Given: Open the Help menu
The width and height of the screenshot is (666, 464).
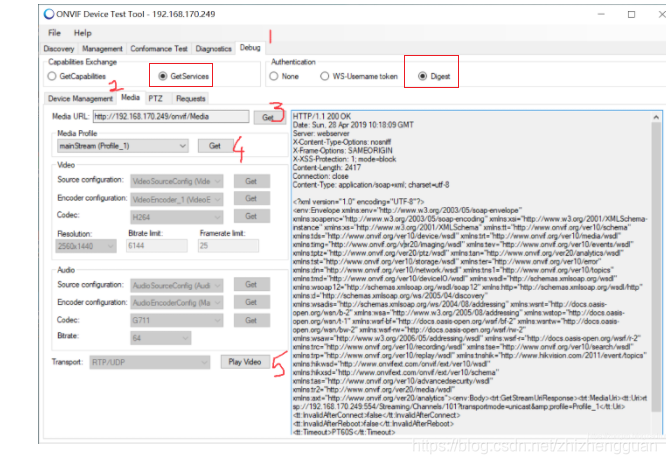Looking at the screenshot, I should pos(82,33).
